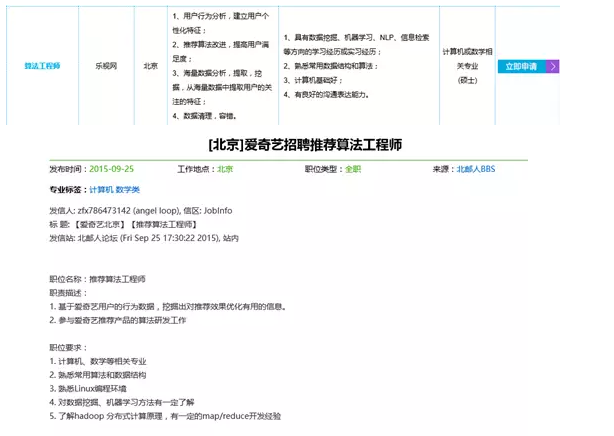Viewport: 614px width, 436px height.
Task: Click the publish date 2015-09-25
Action: coord(112,169)
